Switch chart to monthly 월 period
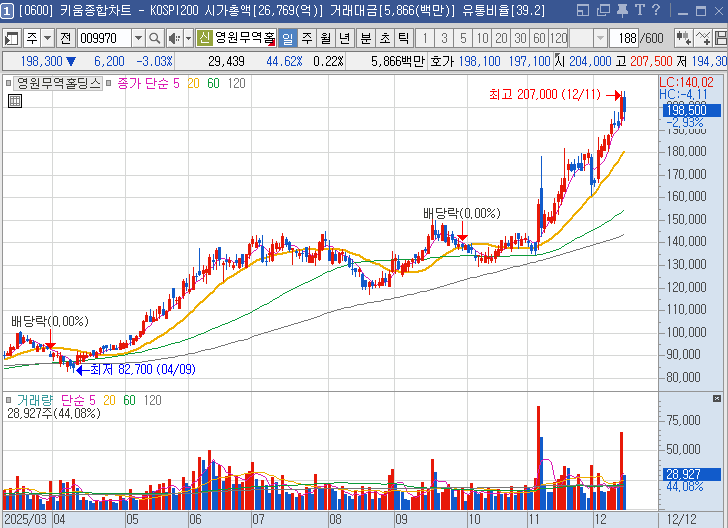Viewport: 728px width, 528px height. 325,38
